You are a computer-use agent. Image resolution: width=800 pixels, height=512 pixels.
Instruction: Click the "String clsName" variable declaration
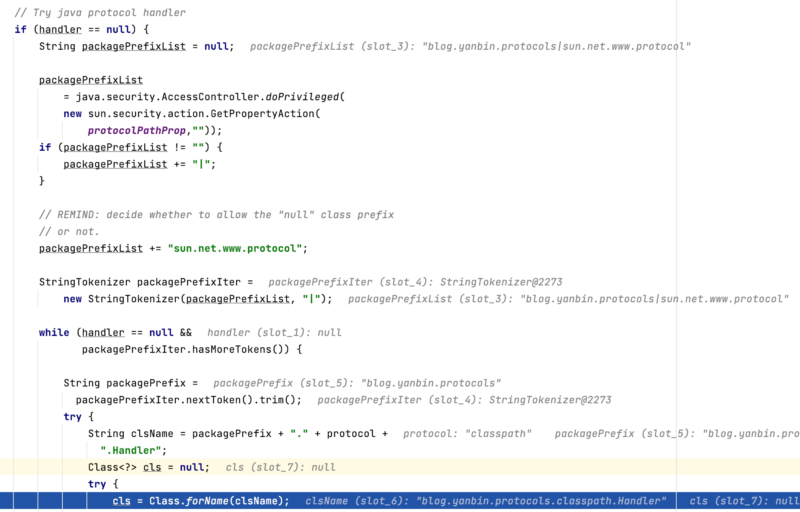[127, 434]
